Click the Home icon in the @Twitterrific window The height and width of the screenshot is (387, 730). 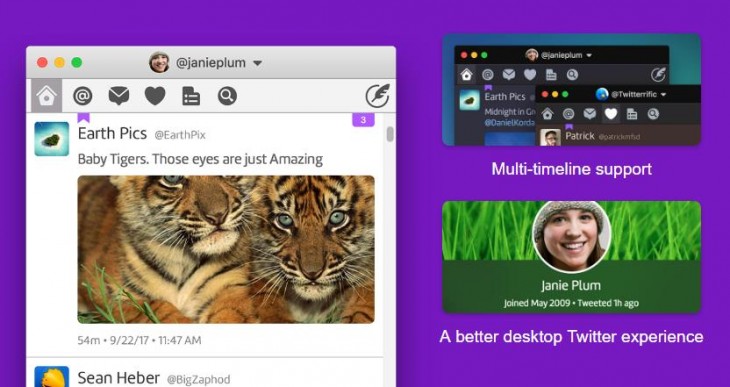pos(547,114)
